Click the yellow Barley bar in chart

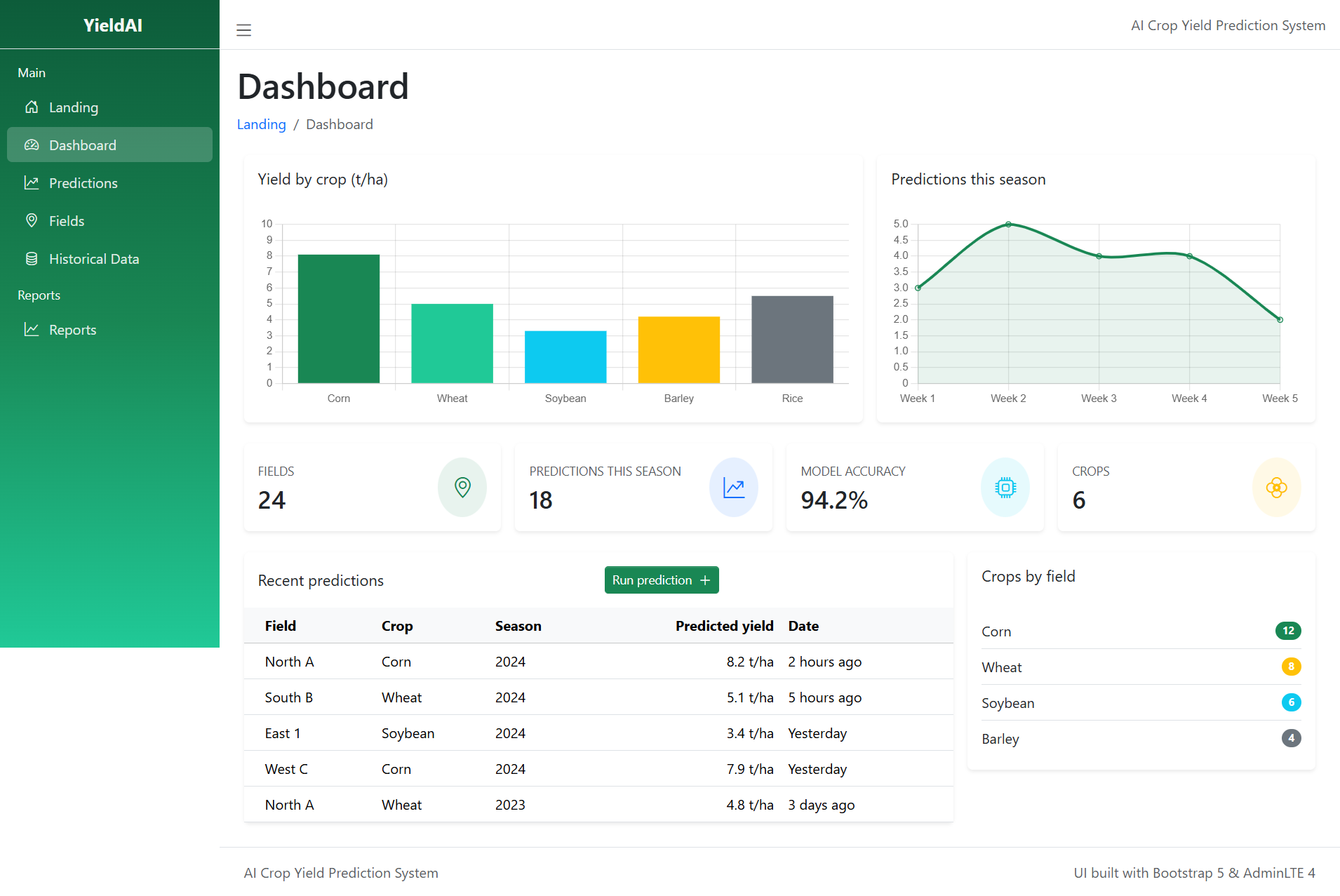click(678, 349)
